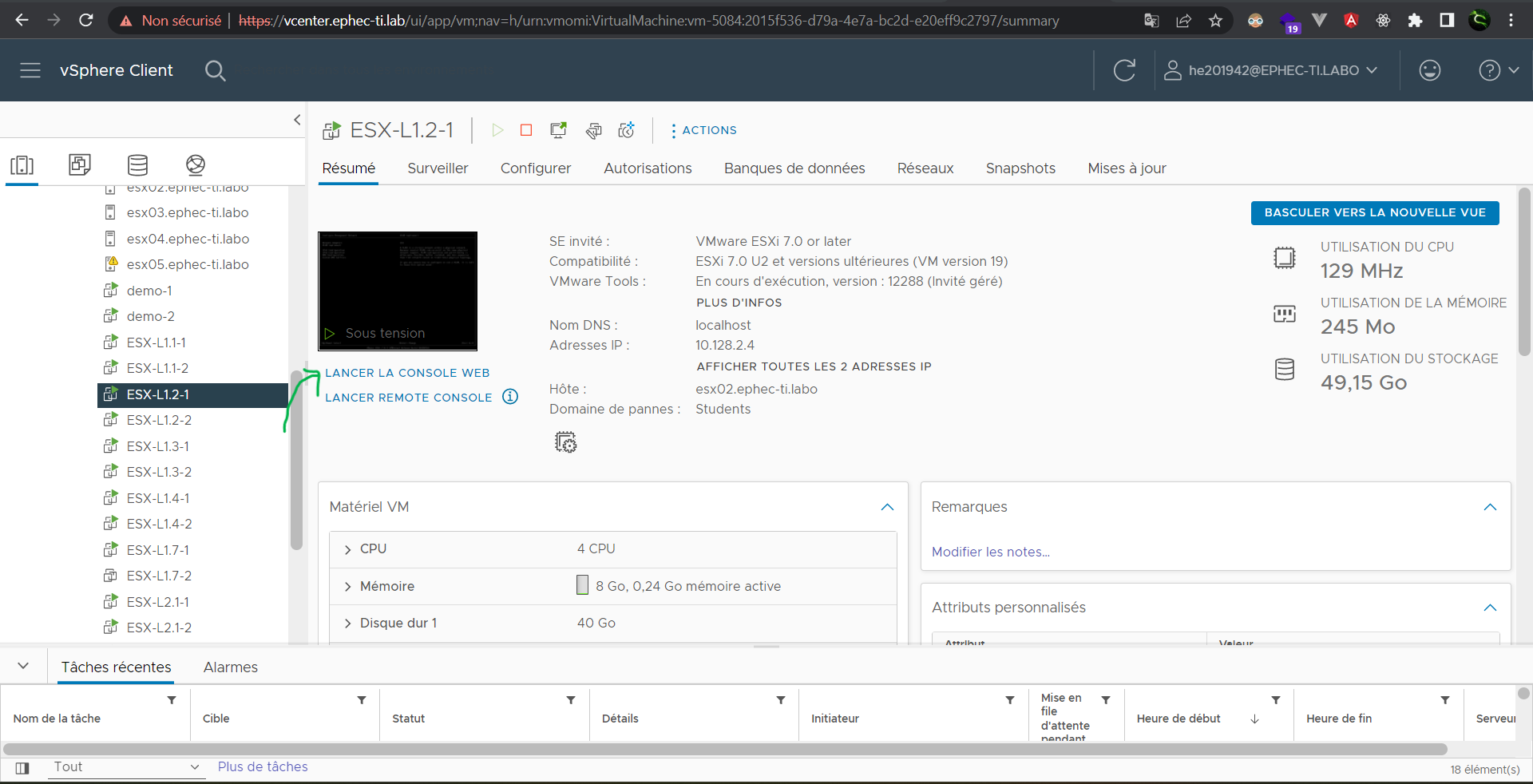Collapse the recent tasks bottom panel

click(23, 666)
